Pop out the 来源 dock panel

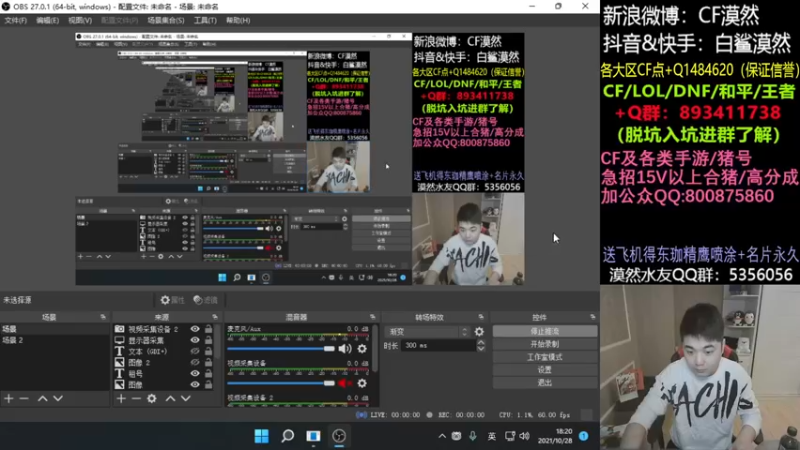pyautogui.click(x=215, y=317)
